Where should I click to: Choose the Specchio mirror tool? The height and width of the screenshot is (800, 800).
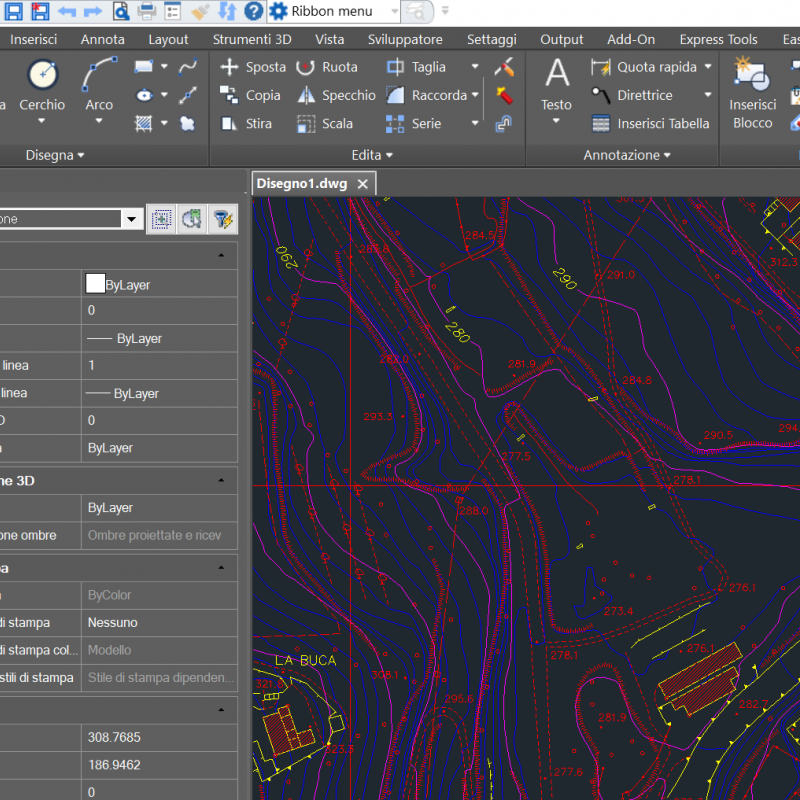[x=336, y=95]
